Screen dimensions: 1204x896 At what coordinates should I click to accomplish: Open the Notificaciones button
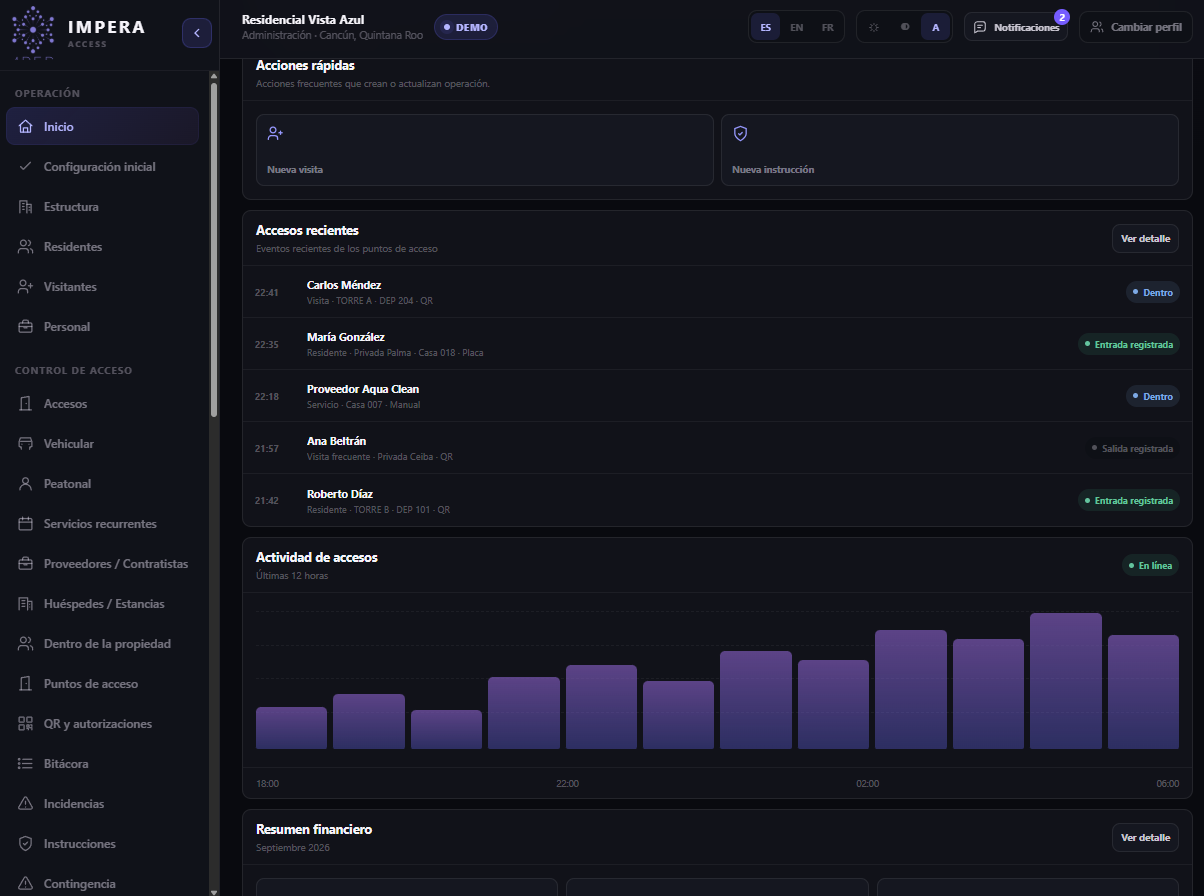(1016, 27)
